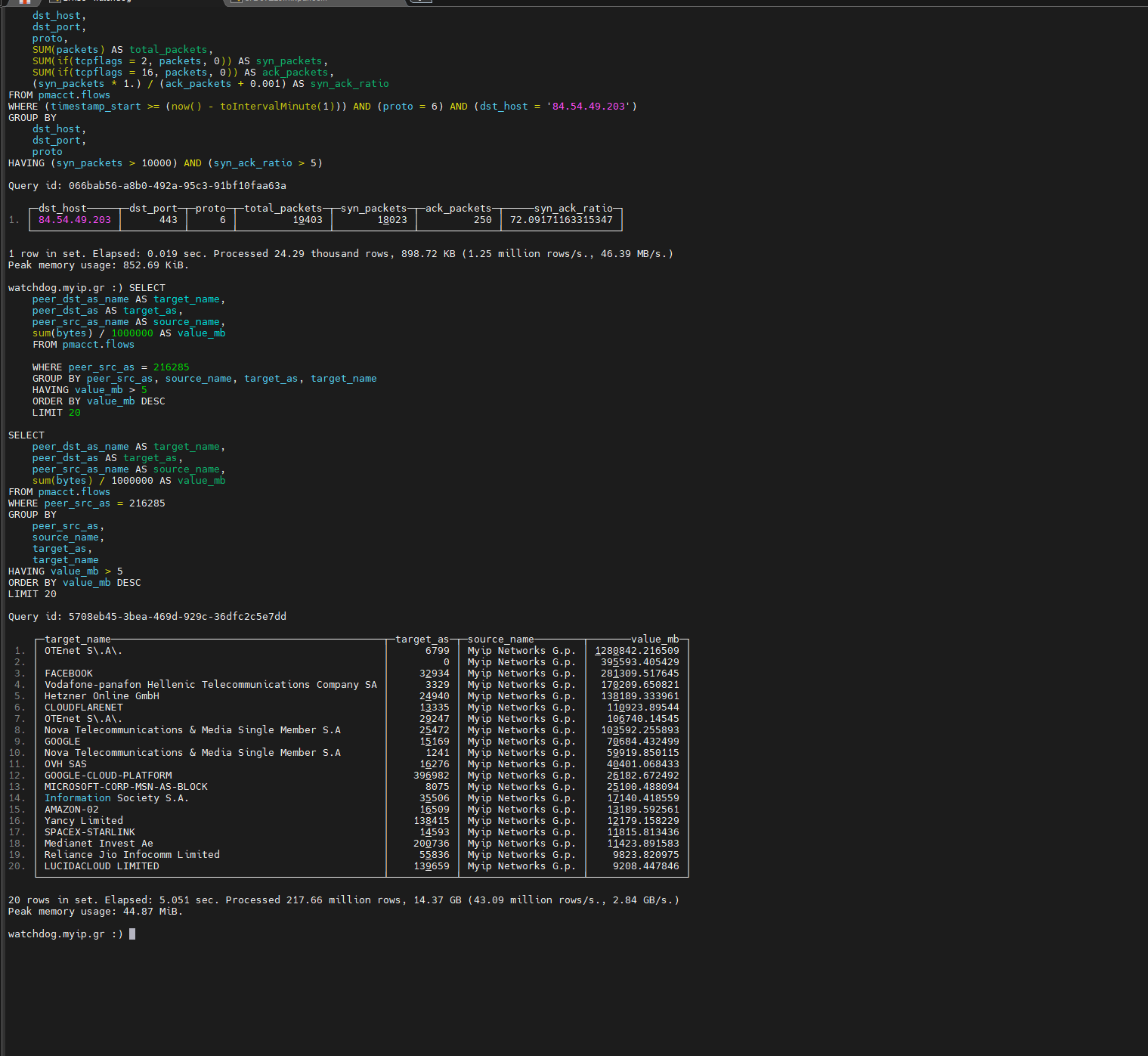1148x1056 pixels.
Task: Click total_packets value 19403
Action: [x=308, y=220]
